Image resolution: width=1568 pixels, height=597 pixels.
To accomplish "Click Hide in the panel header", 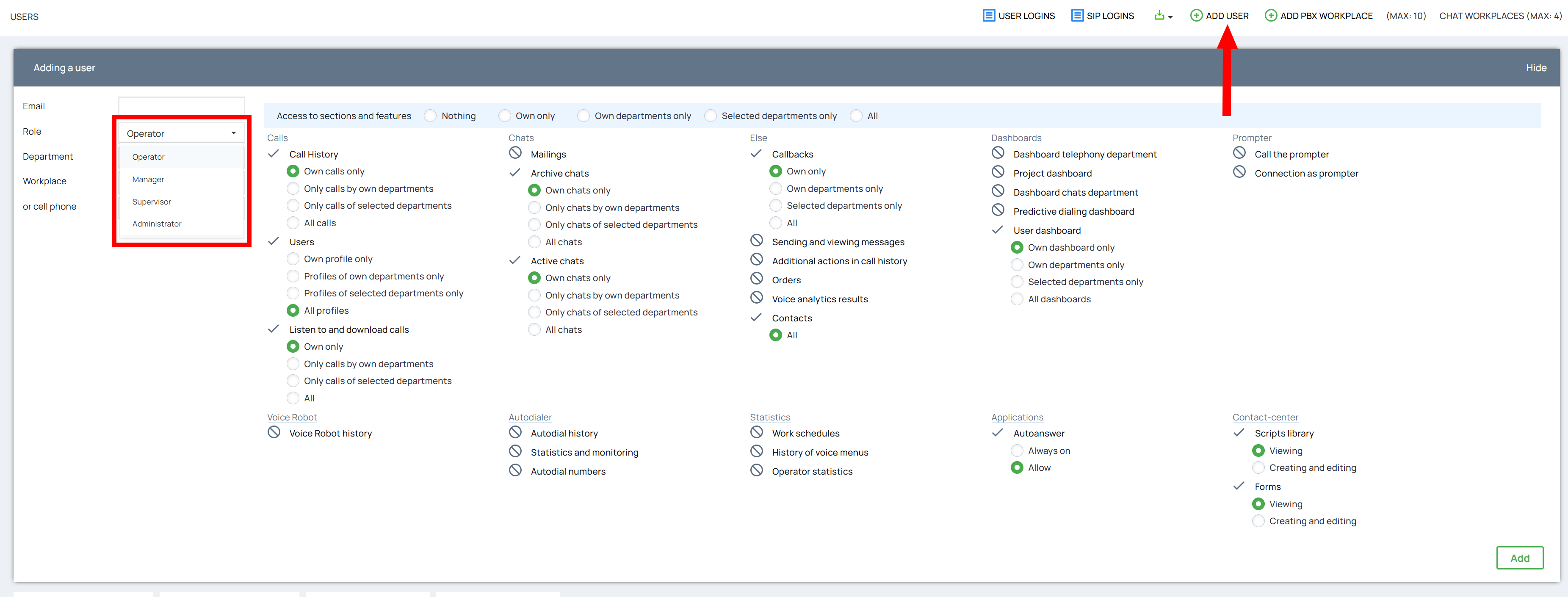I will click(x=1536, y=68).
